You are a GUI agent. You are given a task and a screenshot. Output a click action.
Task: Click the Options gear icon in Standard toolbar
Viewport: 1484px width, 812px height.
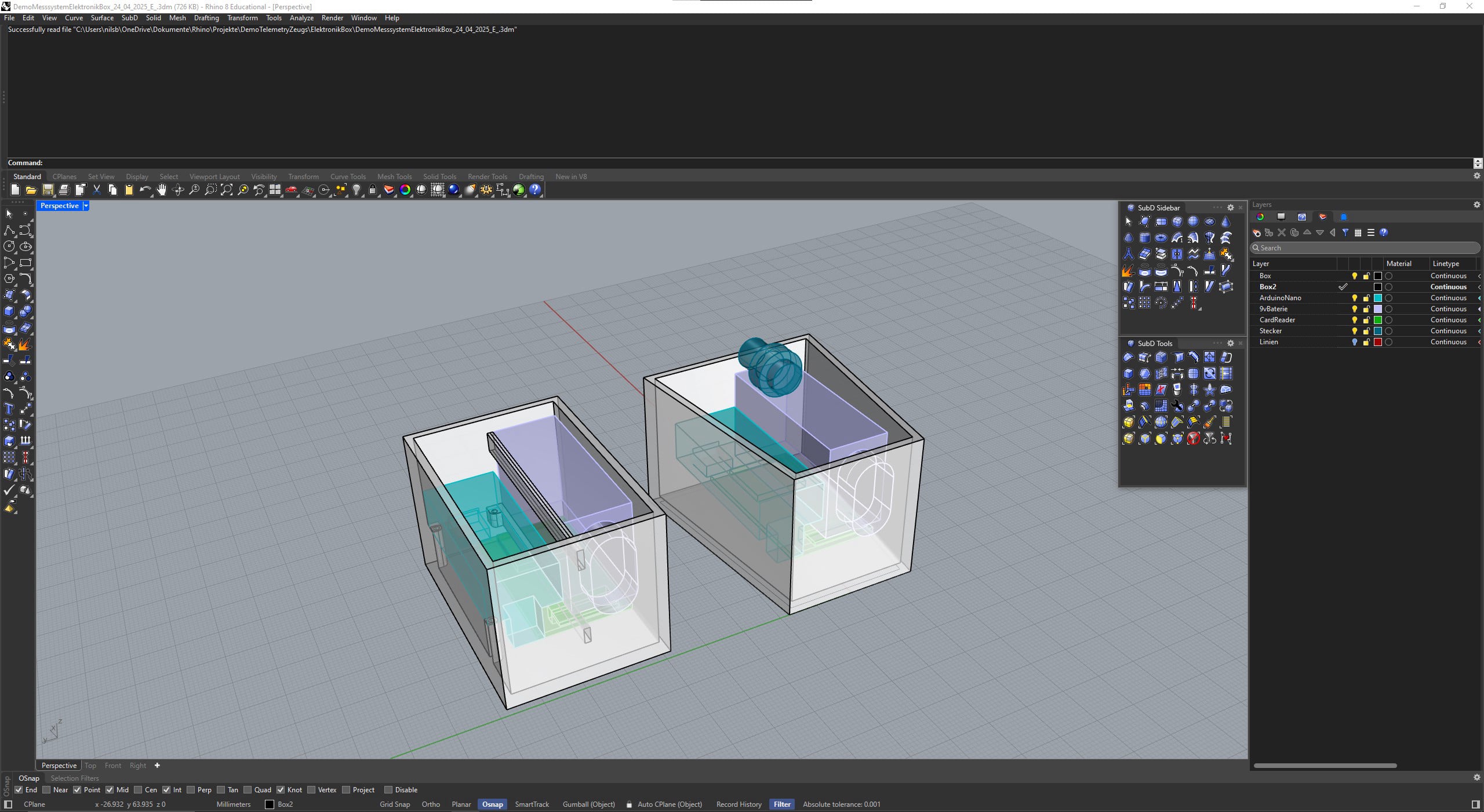tap(486, 190)
